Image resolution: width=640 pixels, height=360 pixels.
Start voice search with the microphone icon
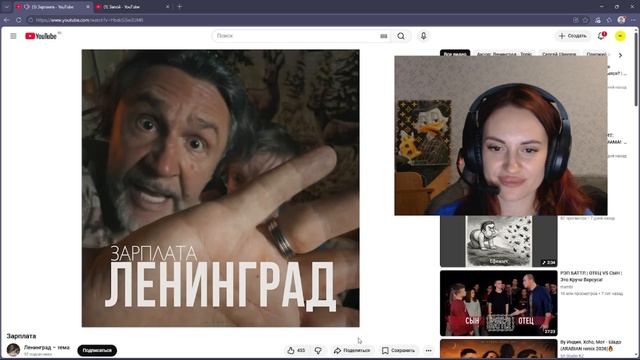coord(423,36)
